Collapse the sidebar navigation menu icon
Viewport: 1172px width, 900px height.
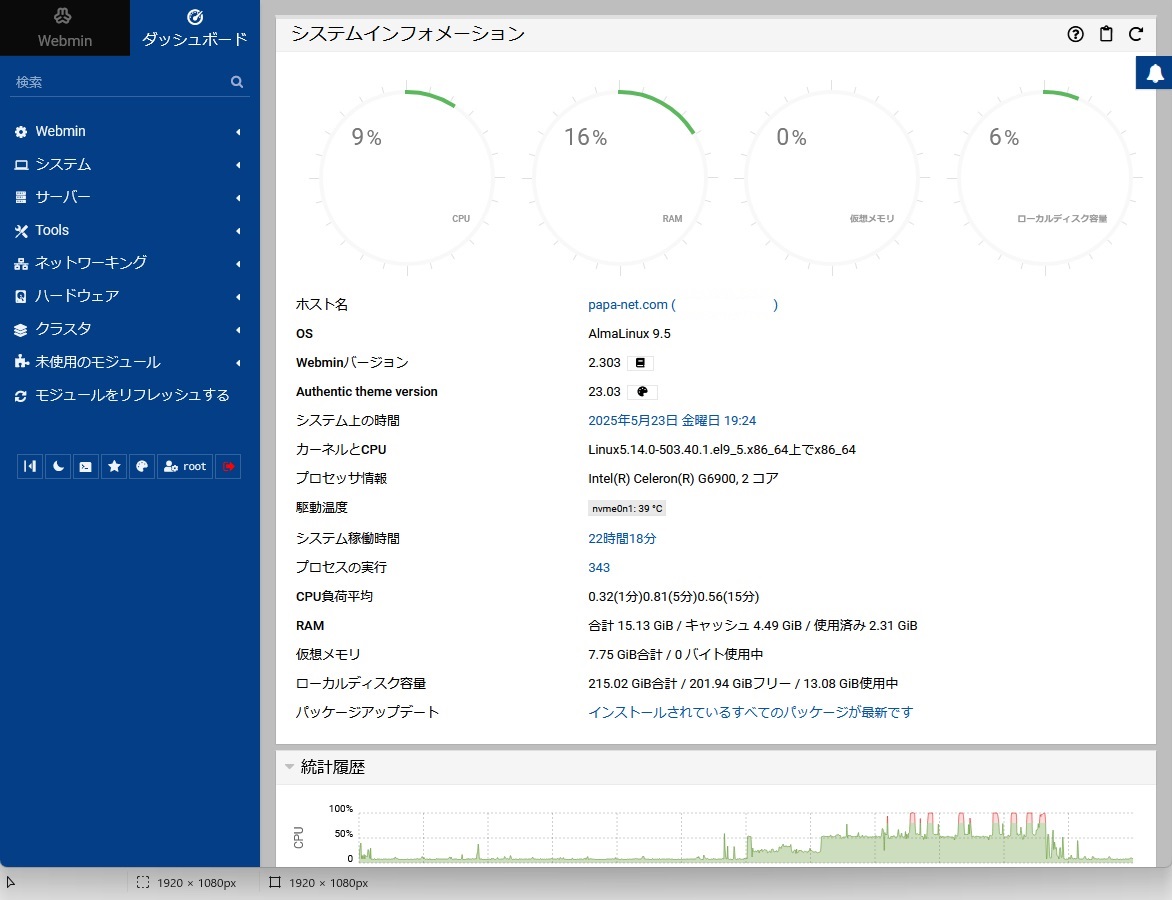coord(30,466)
